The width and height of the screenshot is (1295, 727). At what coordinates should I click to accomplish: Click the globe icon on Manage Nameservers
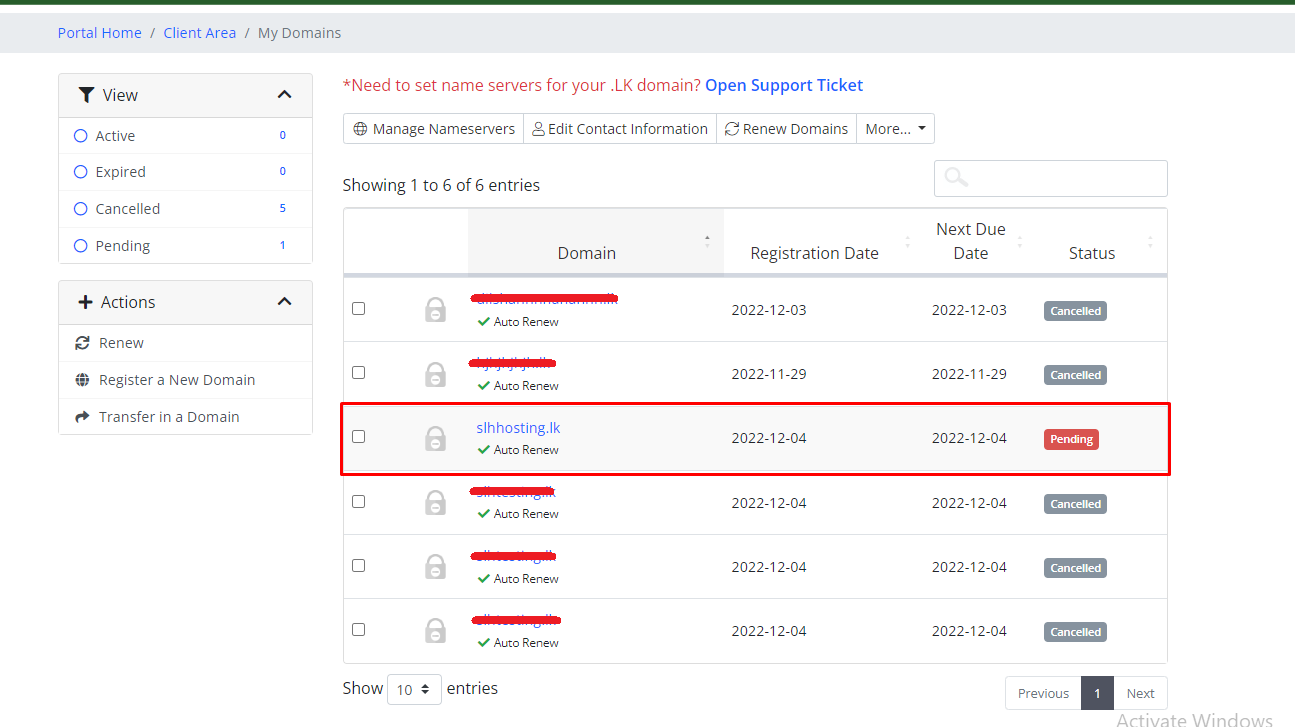(361, 129)
